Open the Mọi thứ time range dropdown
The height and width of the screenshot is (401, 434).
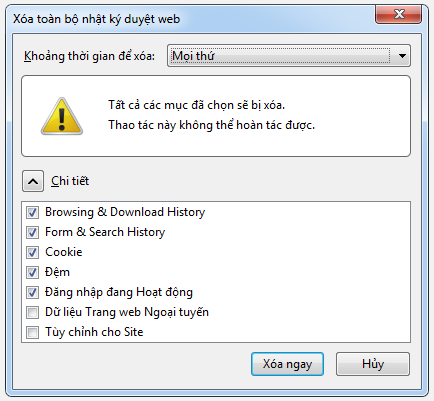click(x=289, y=56)
